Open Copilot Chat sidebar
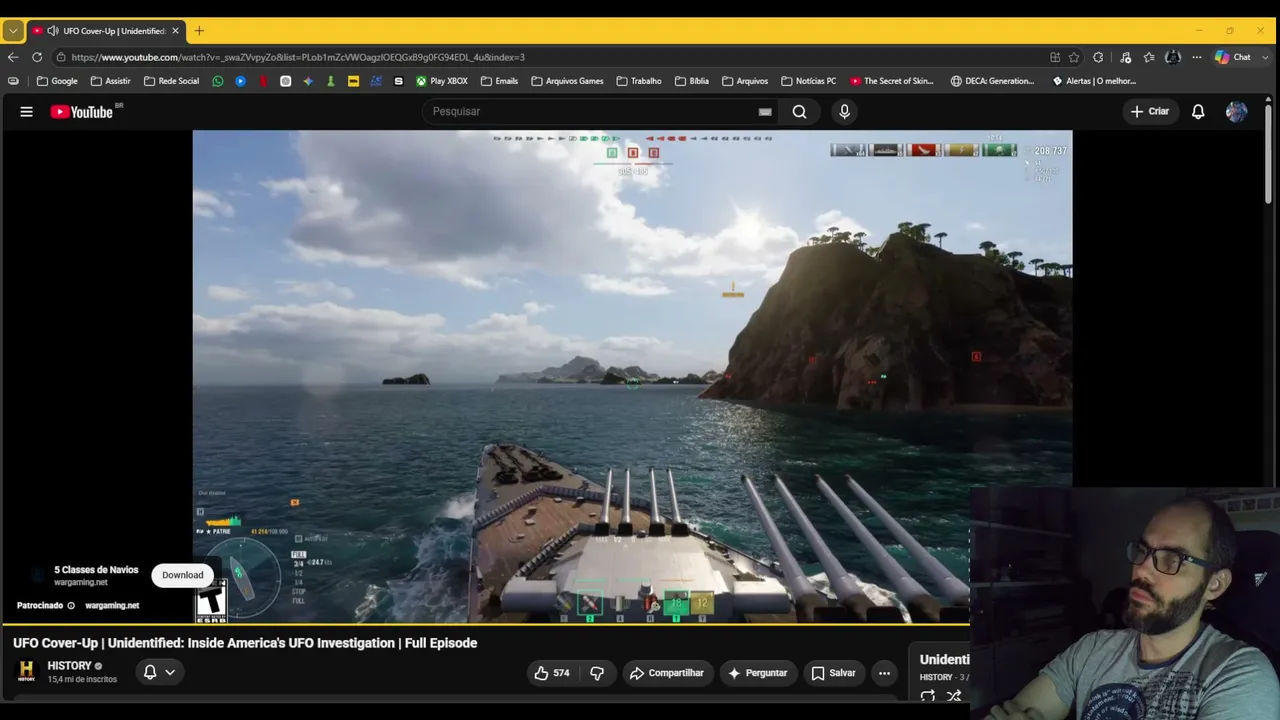 (1234, 57)
